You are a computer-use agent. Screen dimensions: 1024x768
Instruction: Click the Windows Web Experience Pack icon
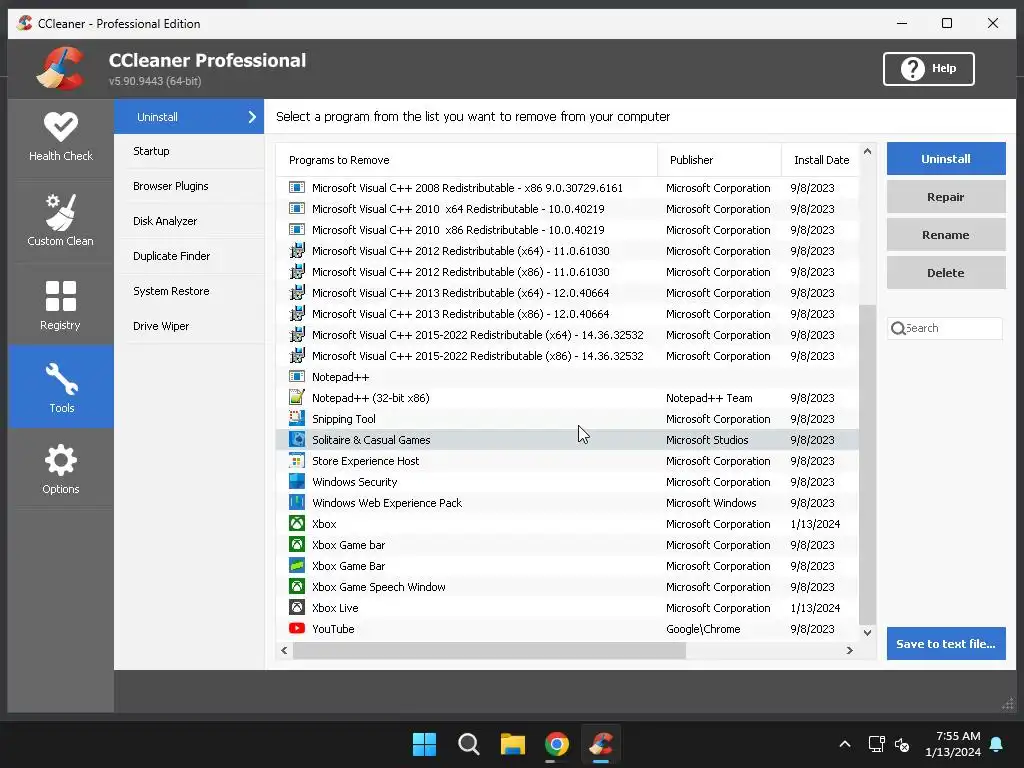point(296,502)
